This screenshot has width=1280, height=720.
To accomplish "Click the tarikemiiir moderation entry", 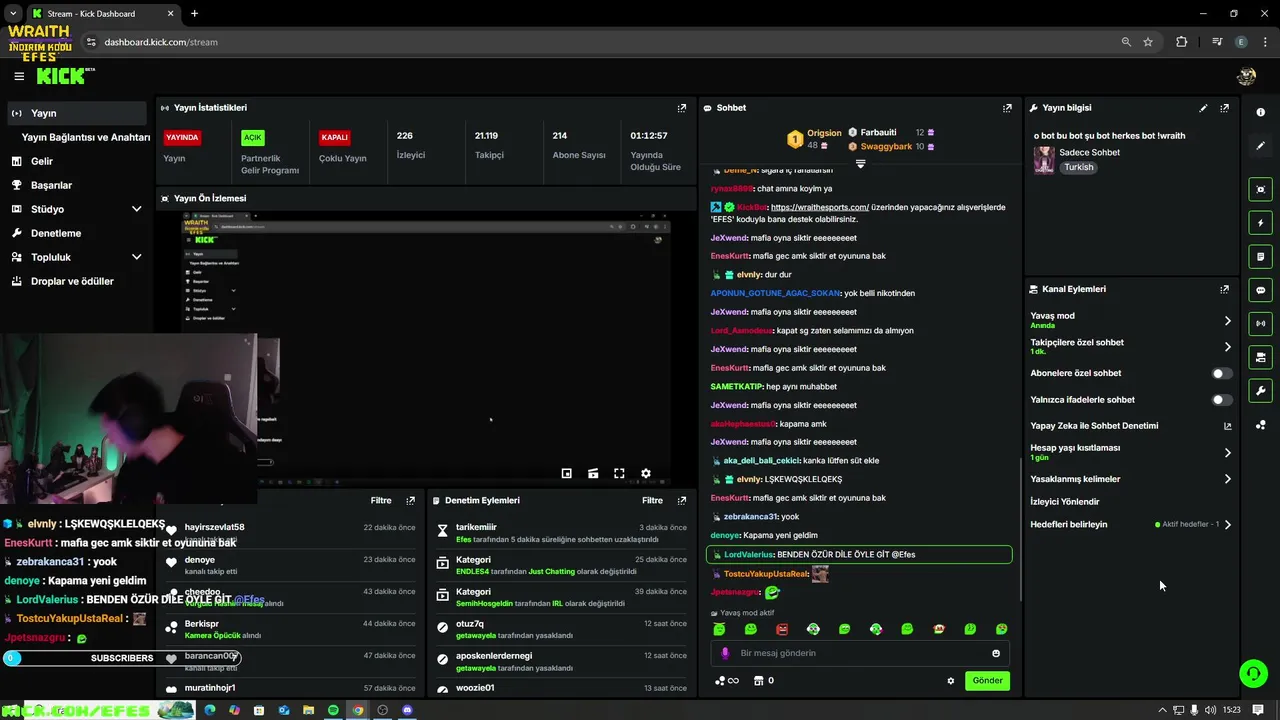I will (x=562, y=533).
